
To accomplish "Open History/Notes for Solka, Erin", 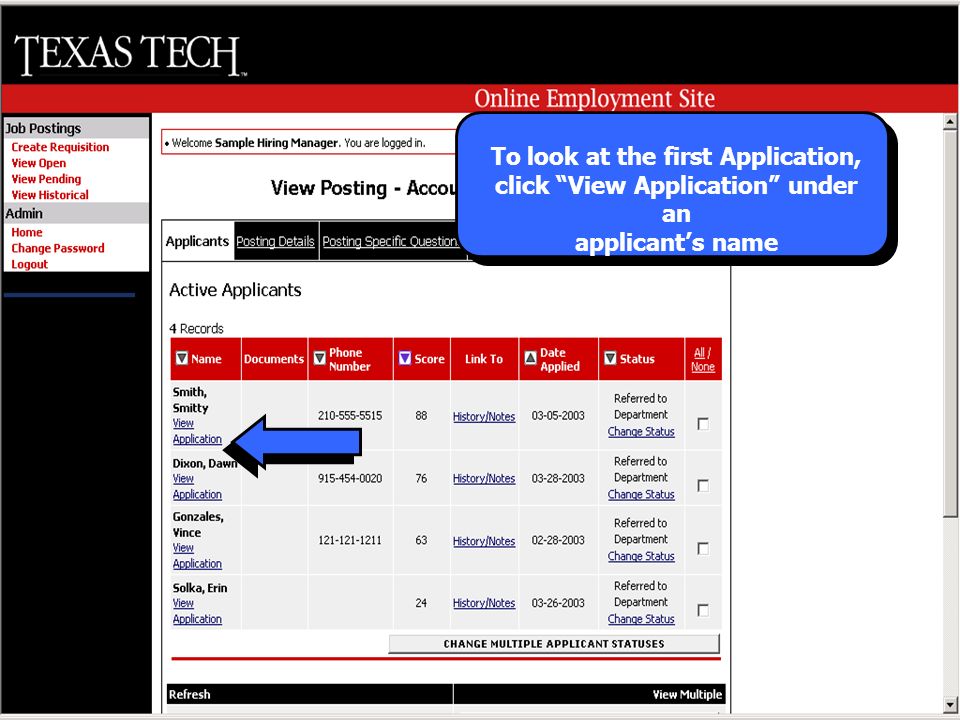I will [484, 603].
